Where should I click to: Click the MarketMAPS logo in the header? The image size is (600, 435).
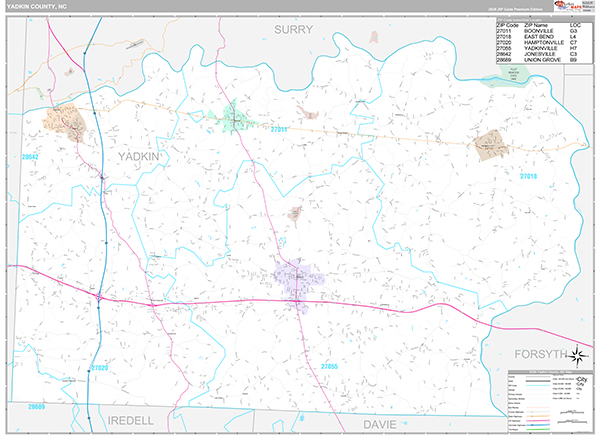point(568,6)
